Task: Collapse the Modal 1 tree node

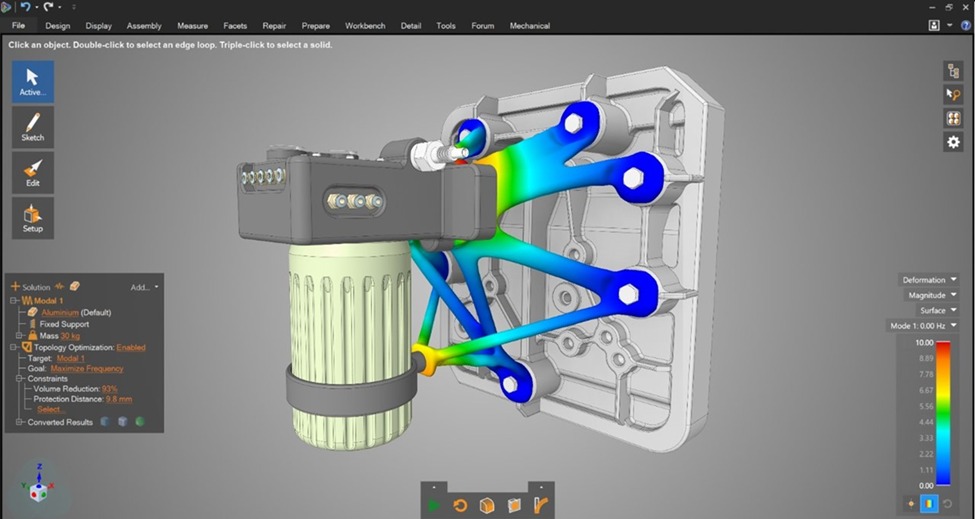Action: point(16,300)
